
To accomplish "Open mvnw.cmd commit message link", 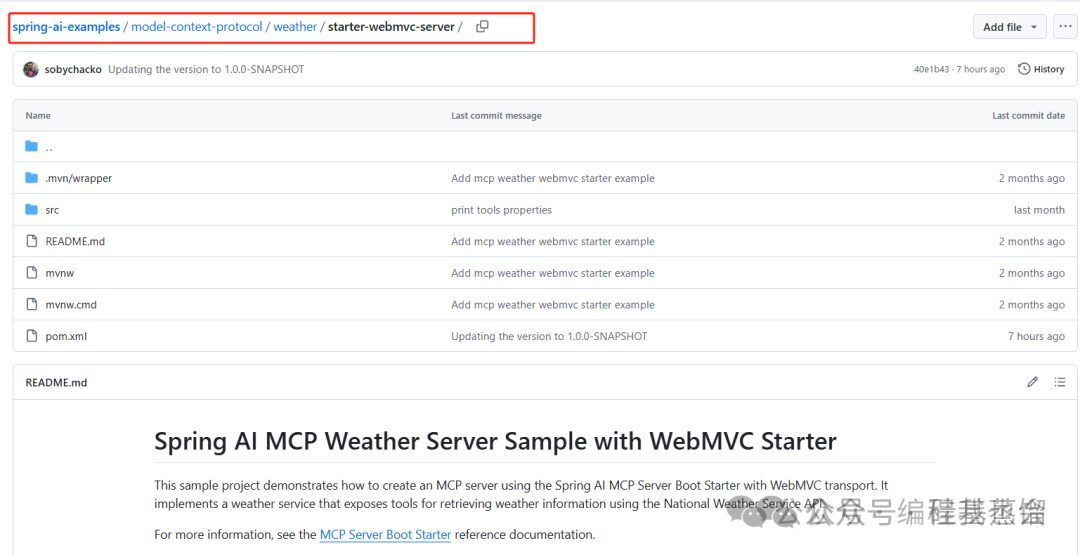I will (552, 305).
